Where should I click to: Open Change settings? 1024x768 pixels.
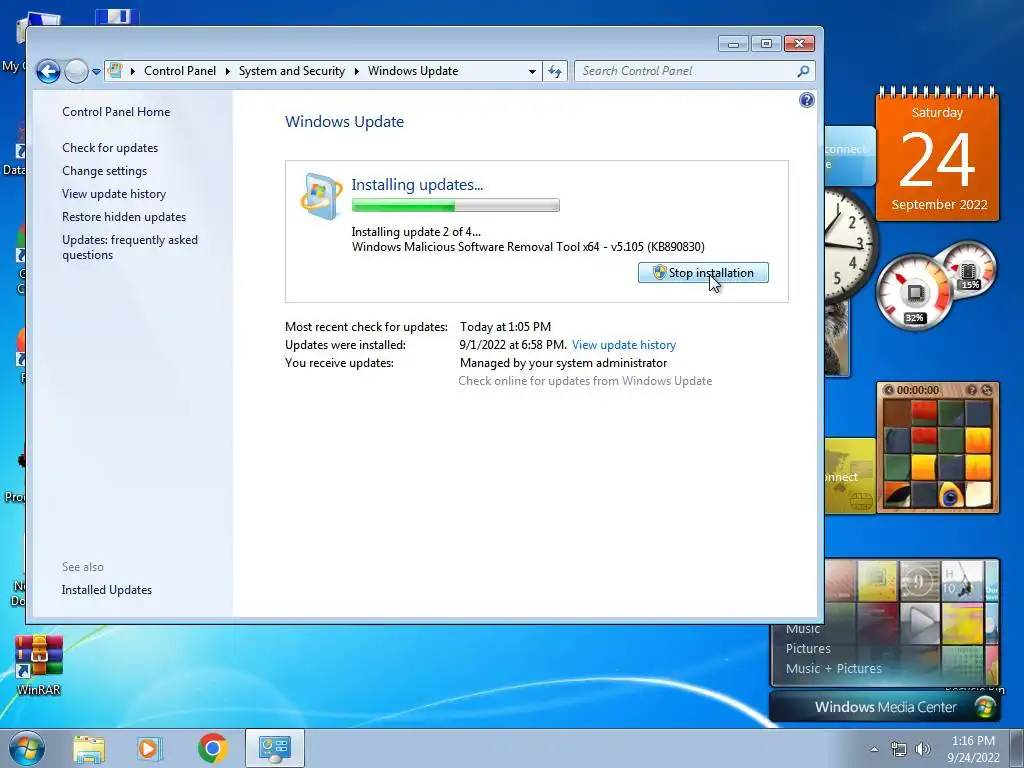[104, 170]
